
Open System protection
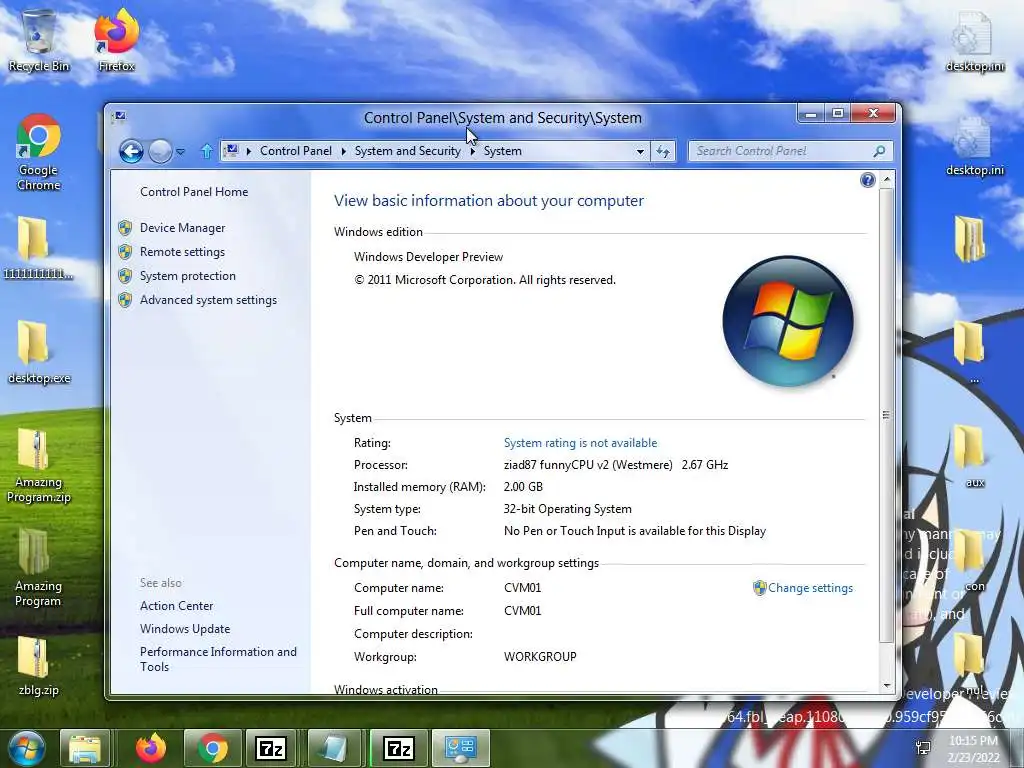coord(187,276)
